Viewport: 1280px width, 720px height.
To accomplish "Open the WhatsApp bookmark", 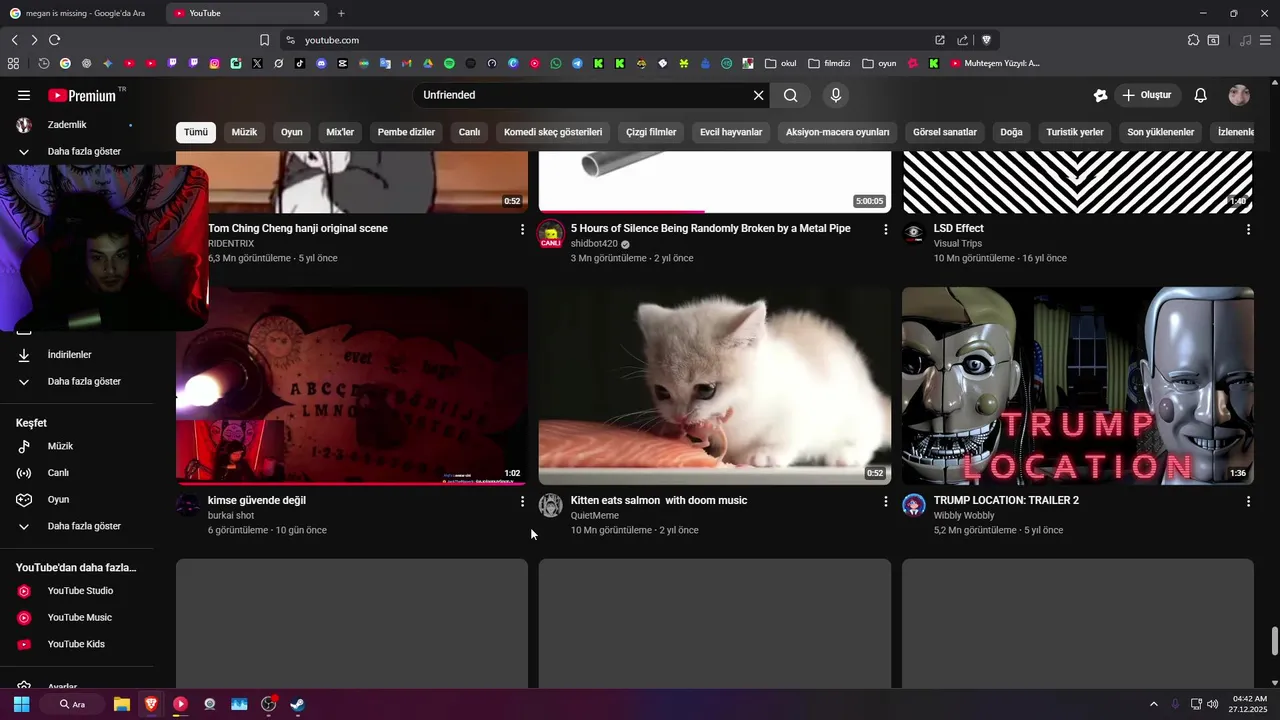I will point(556,63).
